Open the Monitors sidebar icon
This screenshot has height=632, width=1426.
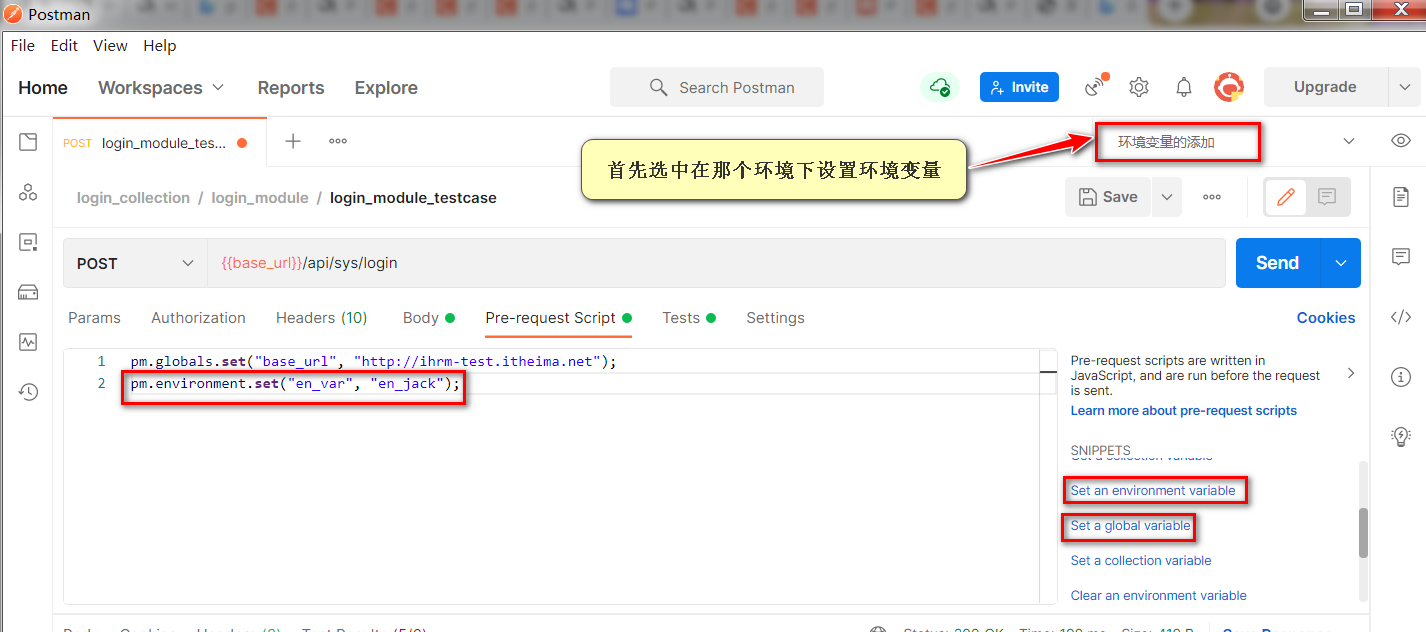(28, 342)
